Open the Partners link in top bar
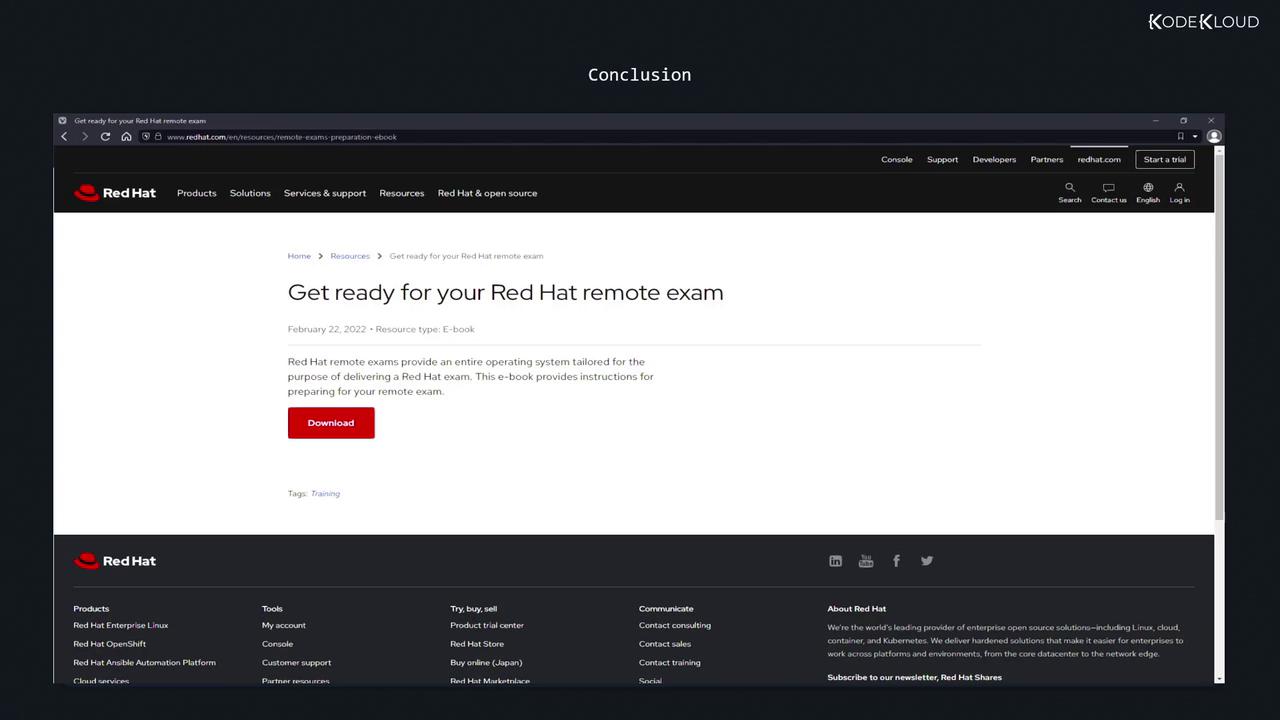1280x720 pixels. (x=1047, y=160)
